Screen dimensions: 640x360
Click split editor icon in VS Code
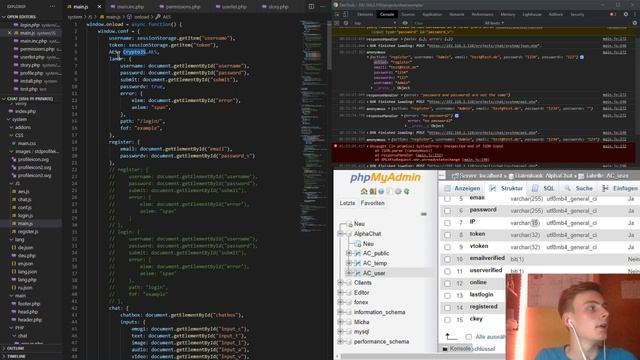tap(311, 7)
